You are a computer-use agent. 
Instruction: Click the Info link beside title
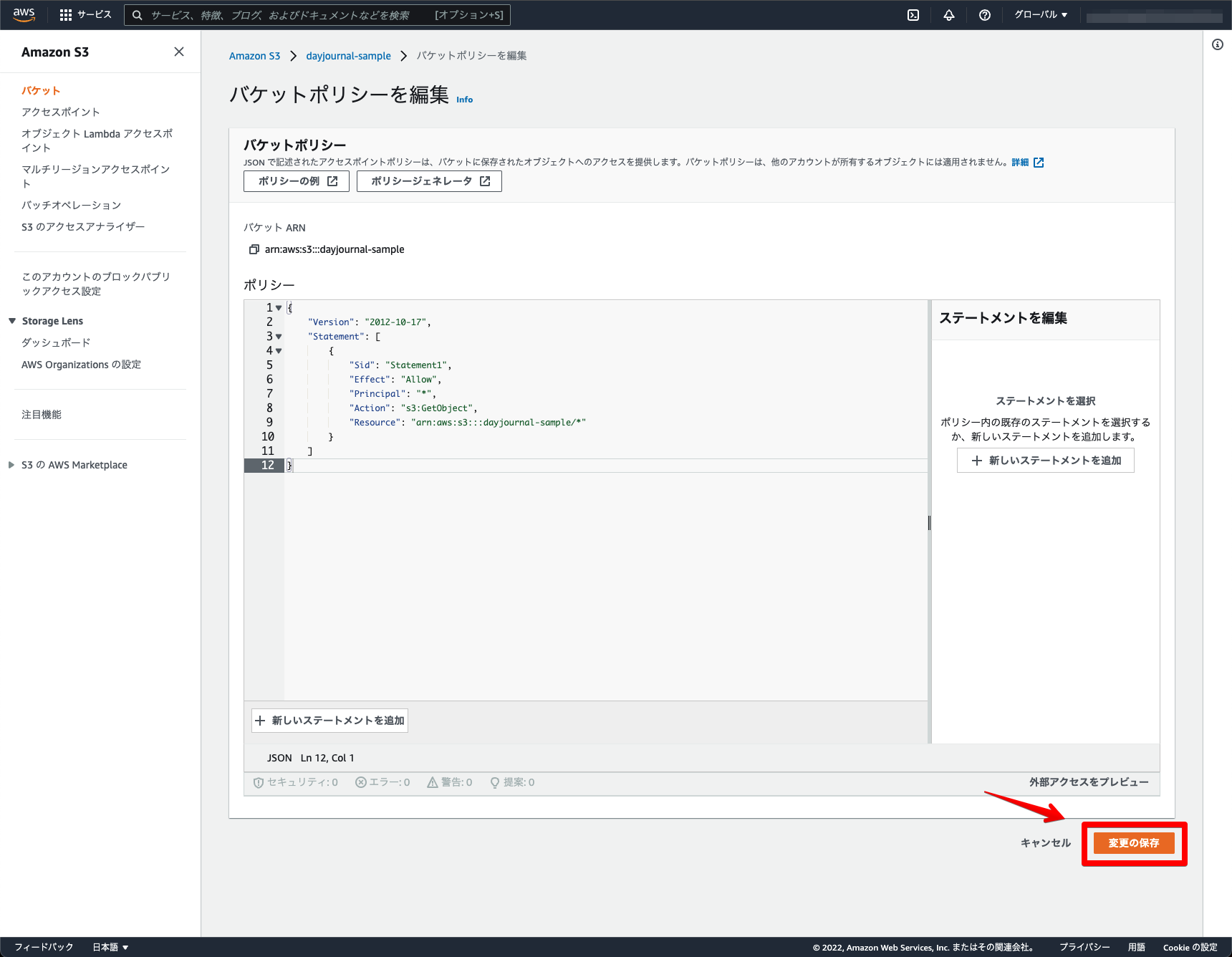[464, 100]
